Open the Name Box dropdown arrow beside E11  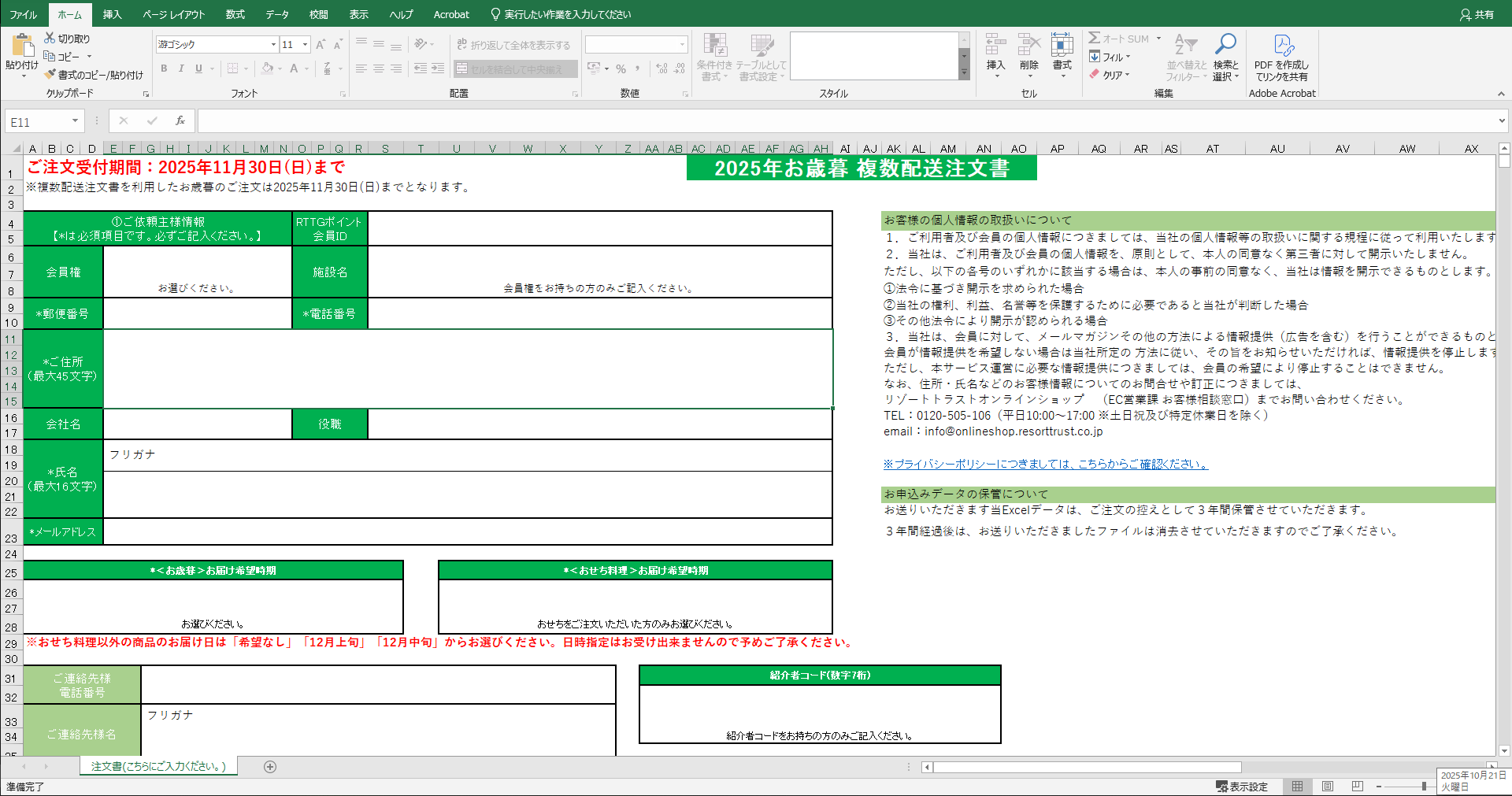click(75, 121)
